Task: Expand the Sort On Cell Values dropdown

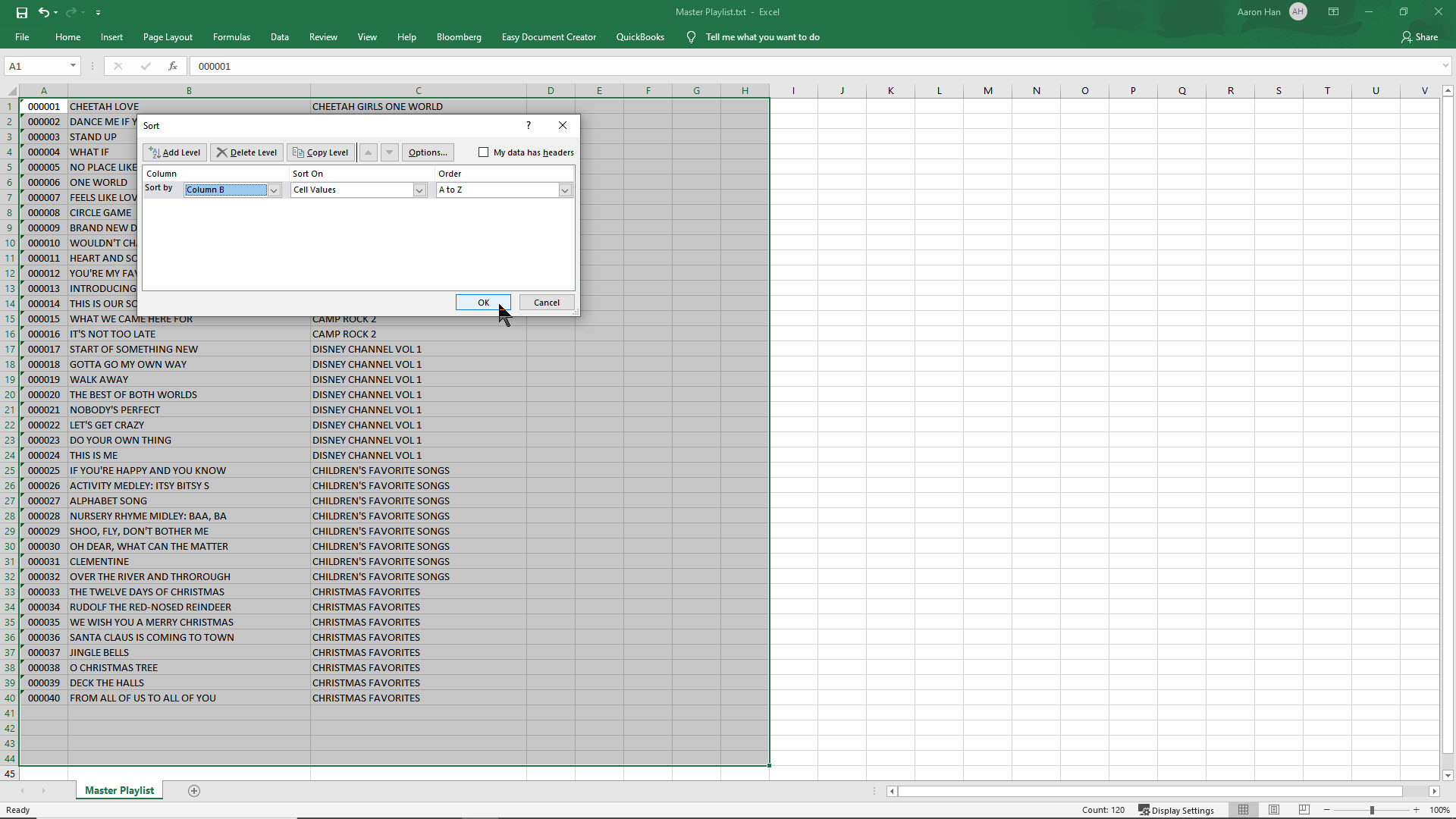Action: 419,190
